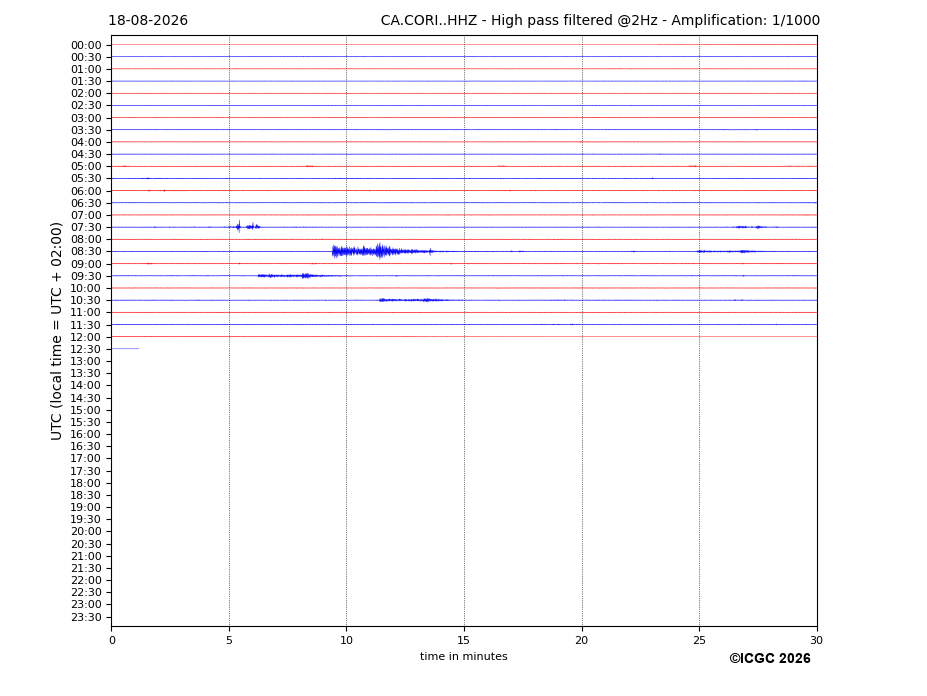Click the signal burst on the 10:30 trace
927x696 pixels.
413,300
